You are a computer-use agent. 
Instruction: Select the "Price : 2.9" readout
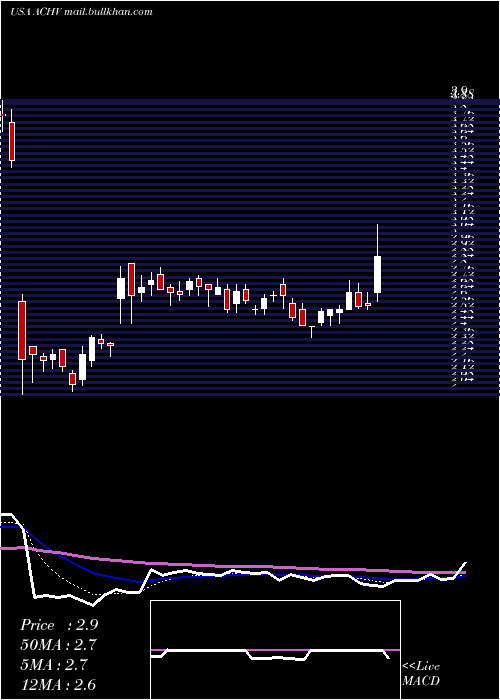(x=59, y=625)
